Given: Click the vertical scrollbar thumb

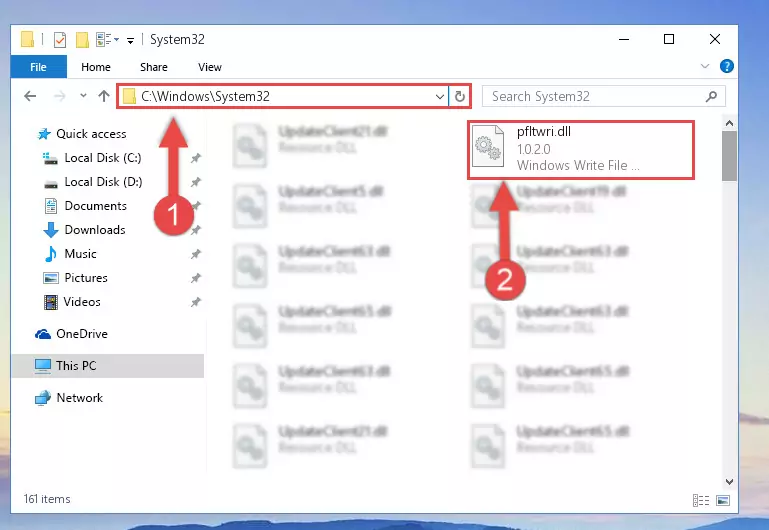Looking at the screenshot, I should [x=729, y=156].
